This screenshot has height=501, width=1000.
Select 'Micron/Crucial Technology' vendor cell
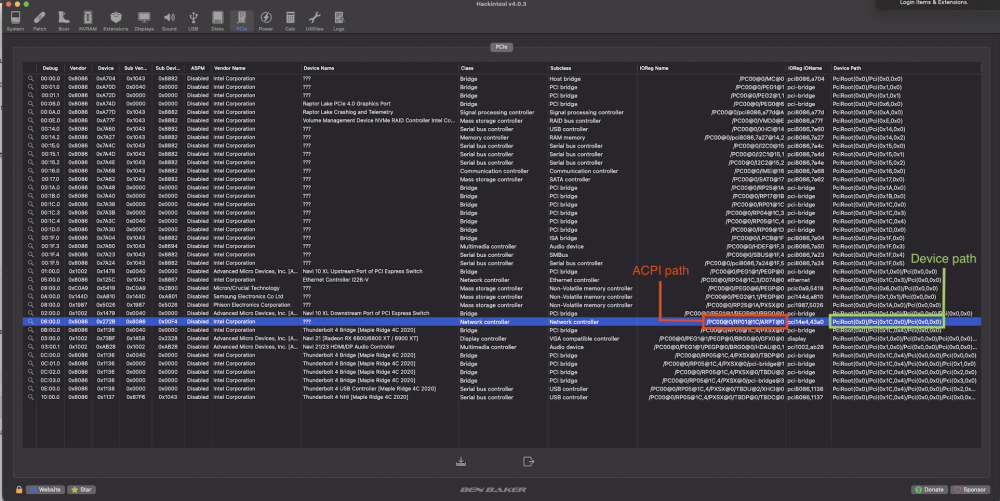pos(246,288)
